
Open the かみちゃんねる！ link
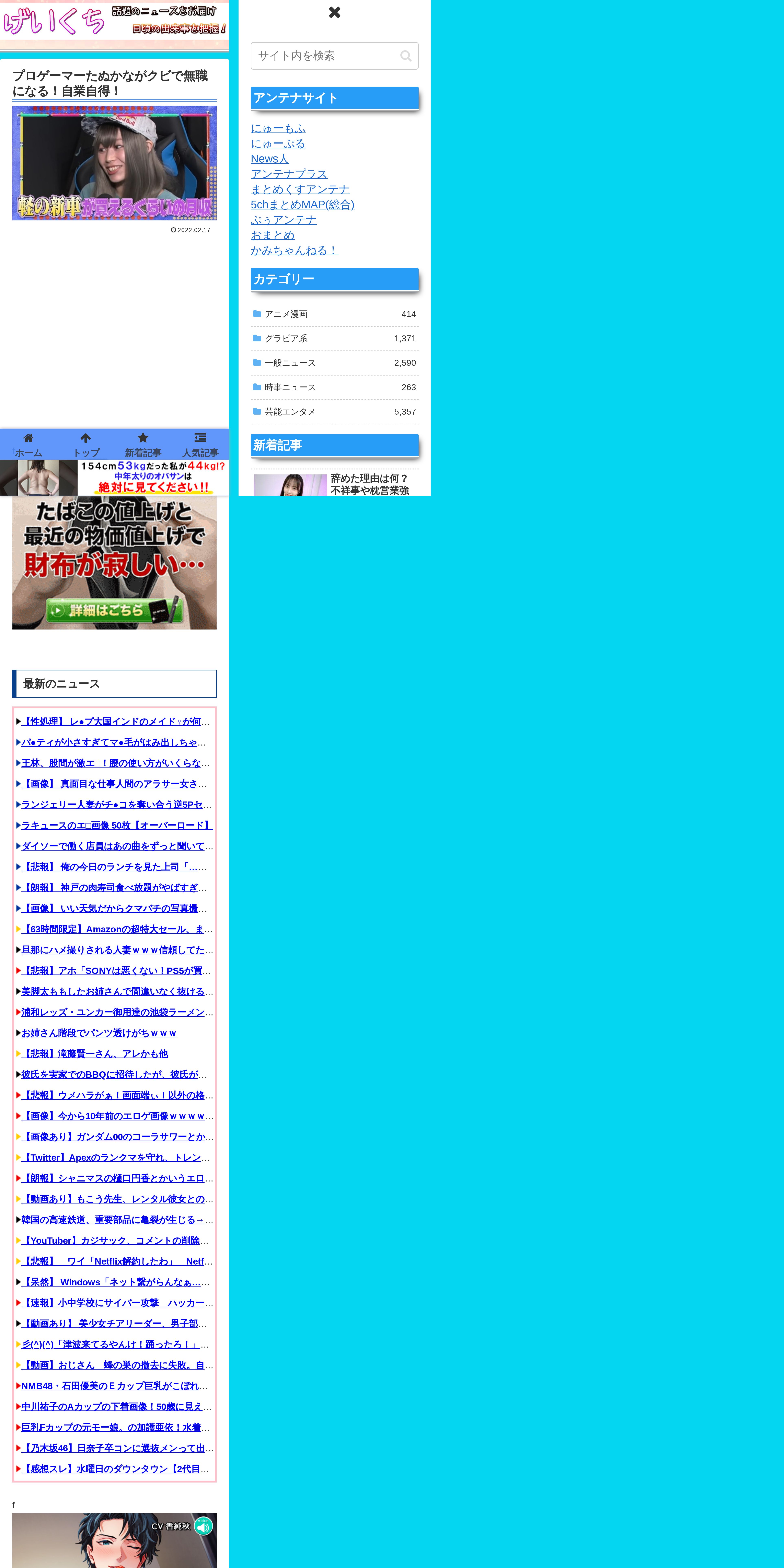click(295, 250)
